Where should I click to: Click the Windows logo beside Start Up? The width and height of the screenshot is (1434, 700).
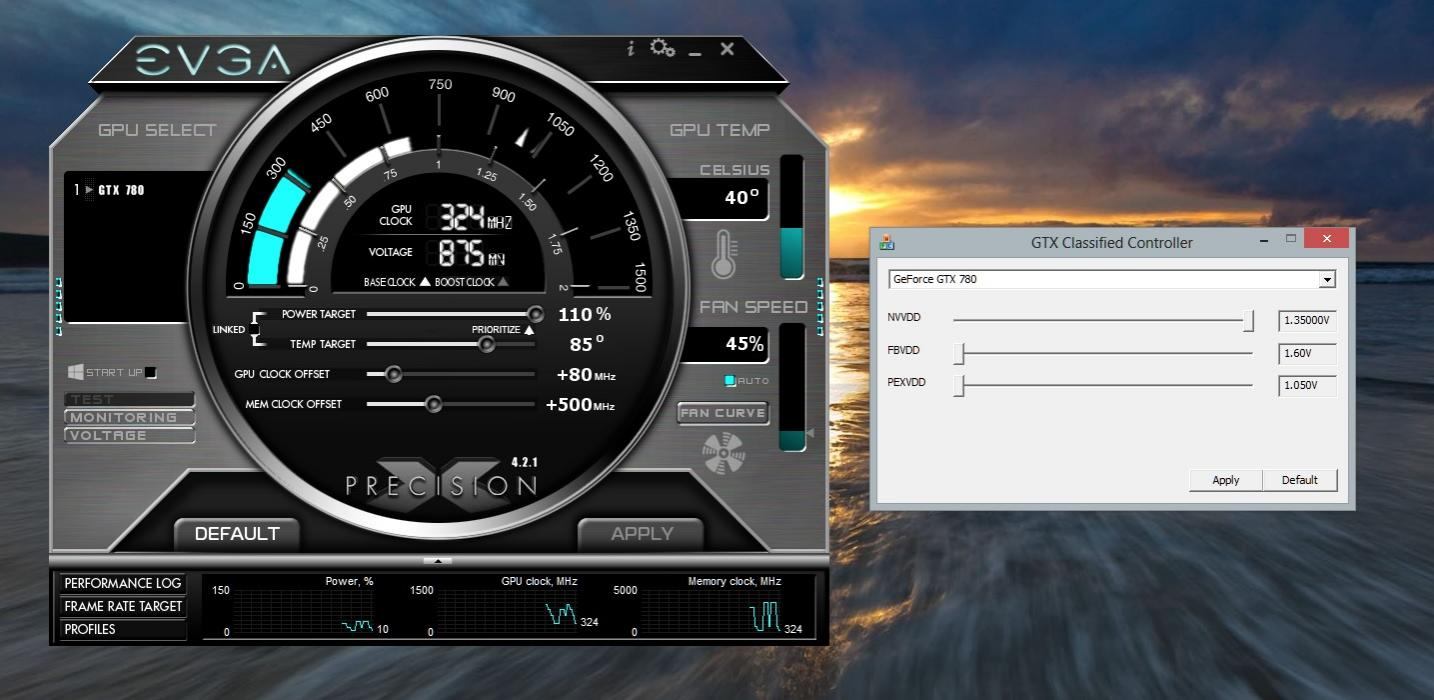[x=75, y=372]
